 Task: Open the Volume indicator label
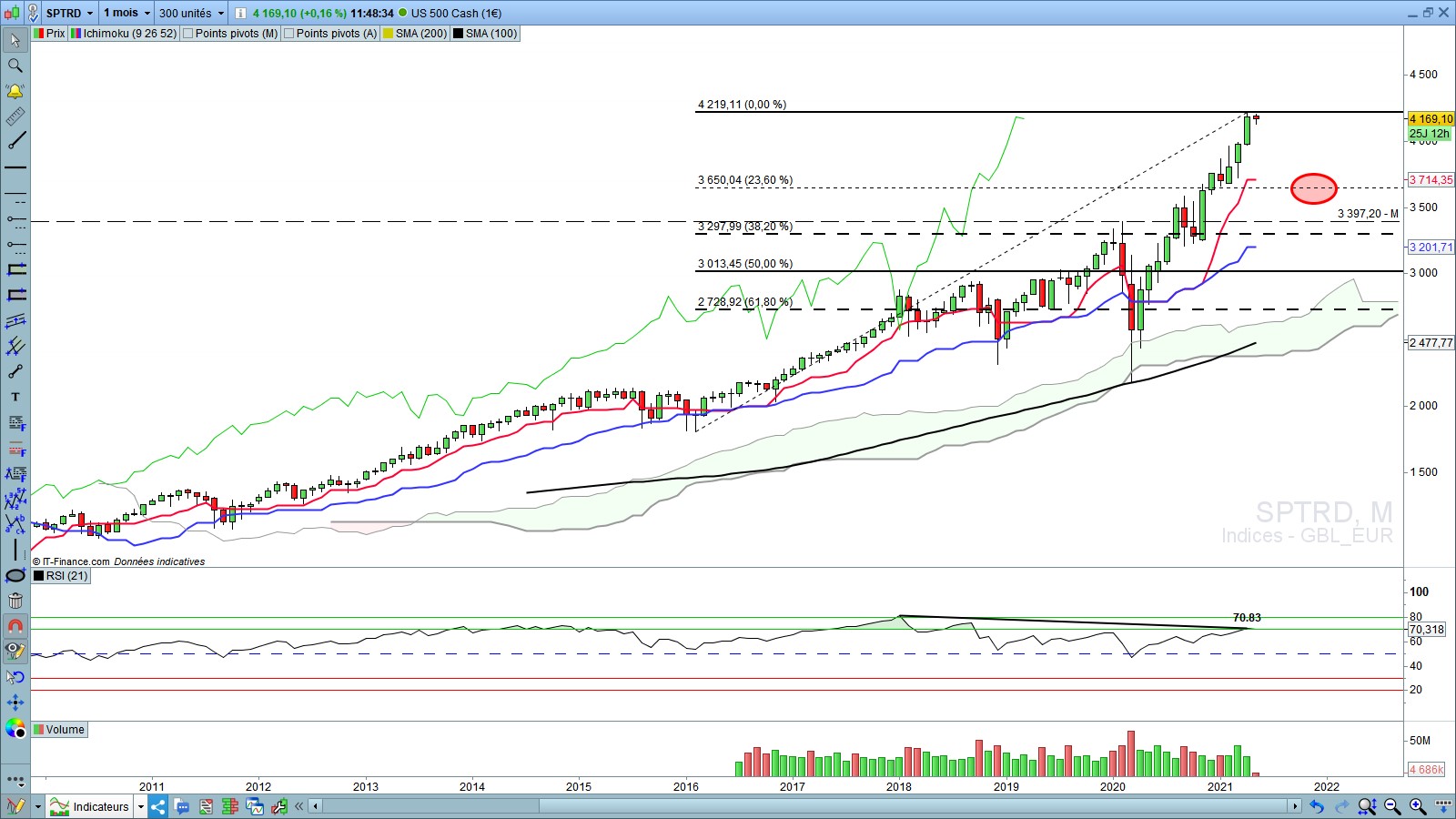pyautogui.click(x=59, y=730)
